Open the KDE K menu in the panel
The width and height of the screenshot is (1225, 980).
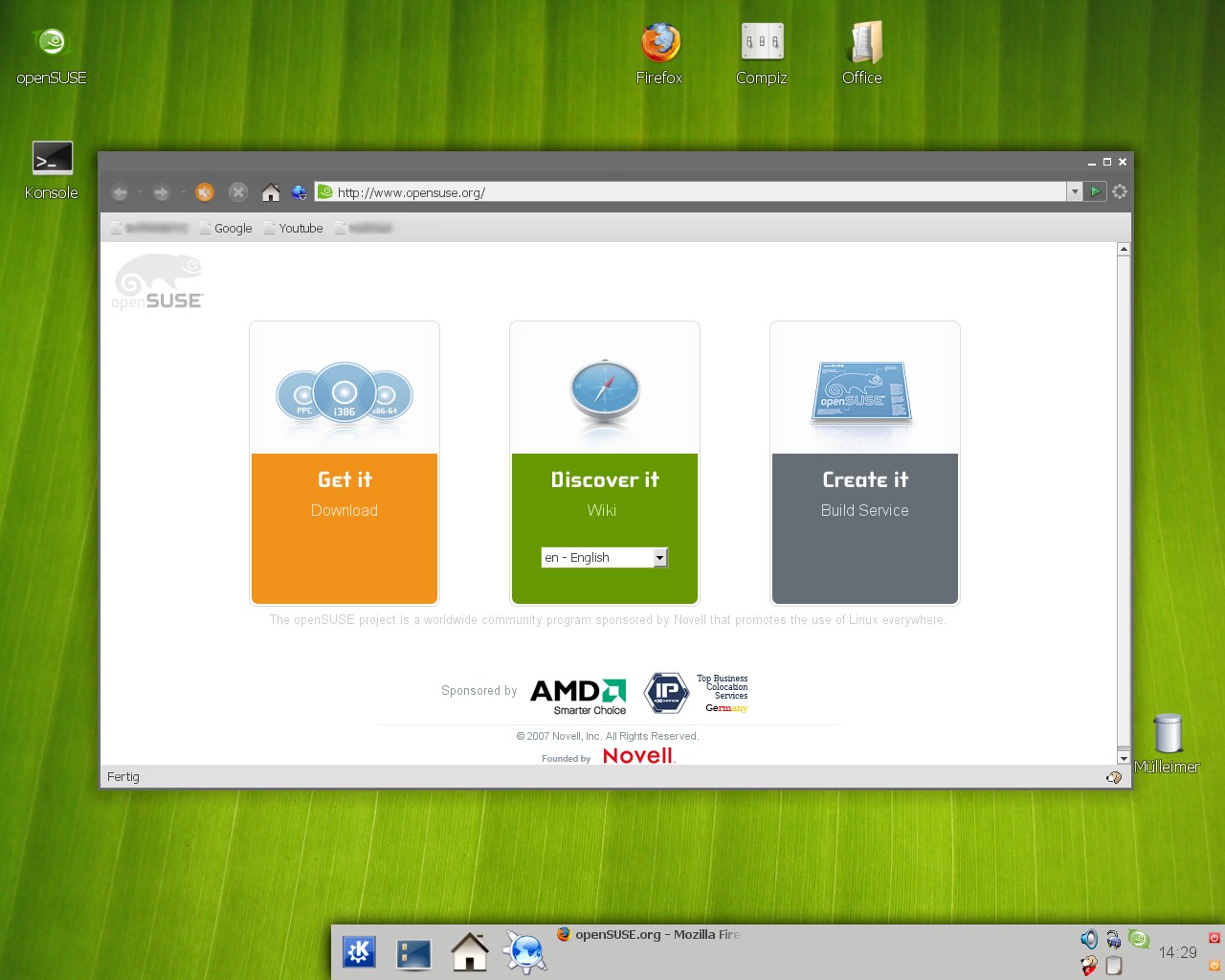point(359,952)
